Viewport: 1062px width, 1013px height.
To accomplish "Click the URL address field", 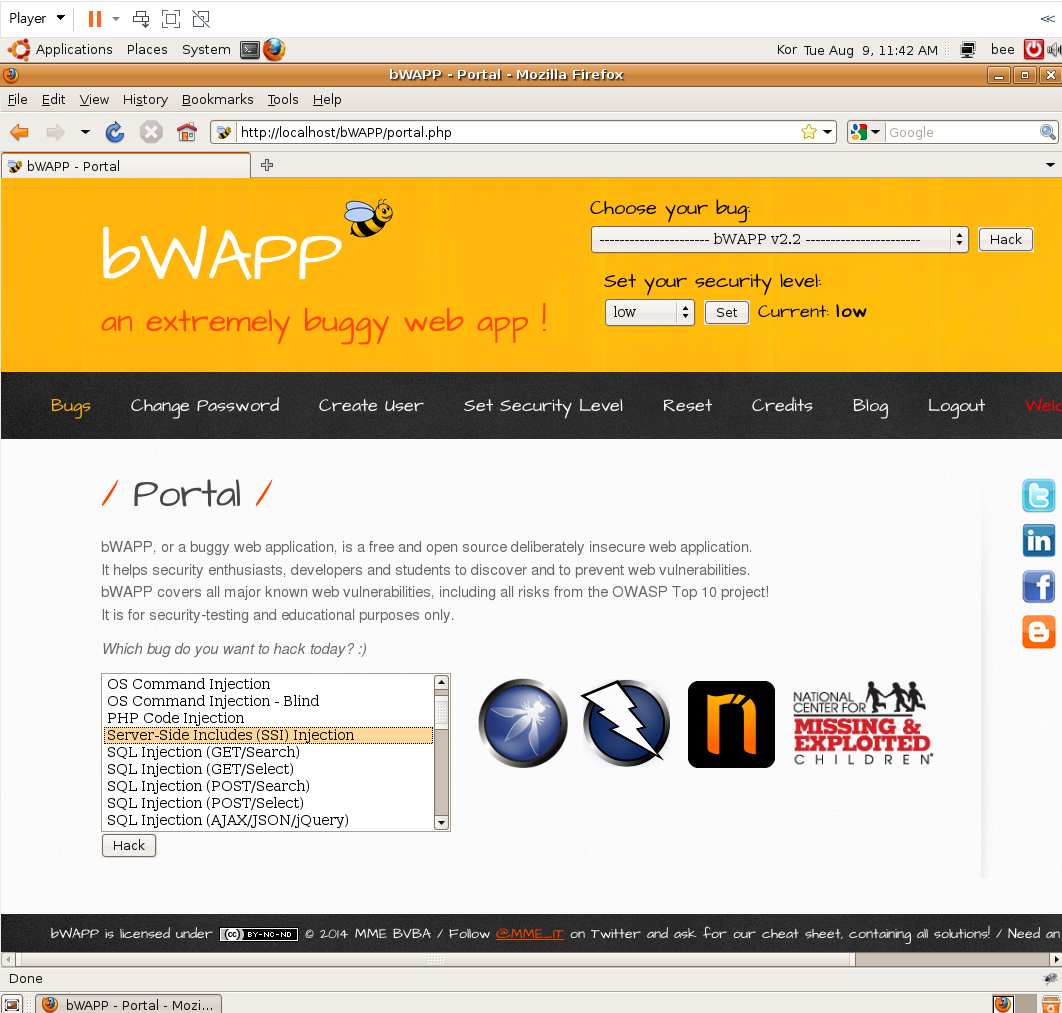I will [518, 132].
